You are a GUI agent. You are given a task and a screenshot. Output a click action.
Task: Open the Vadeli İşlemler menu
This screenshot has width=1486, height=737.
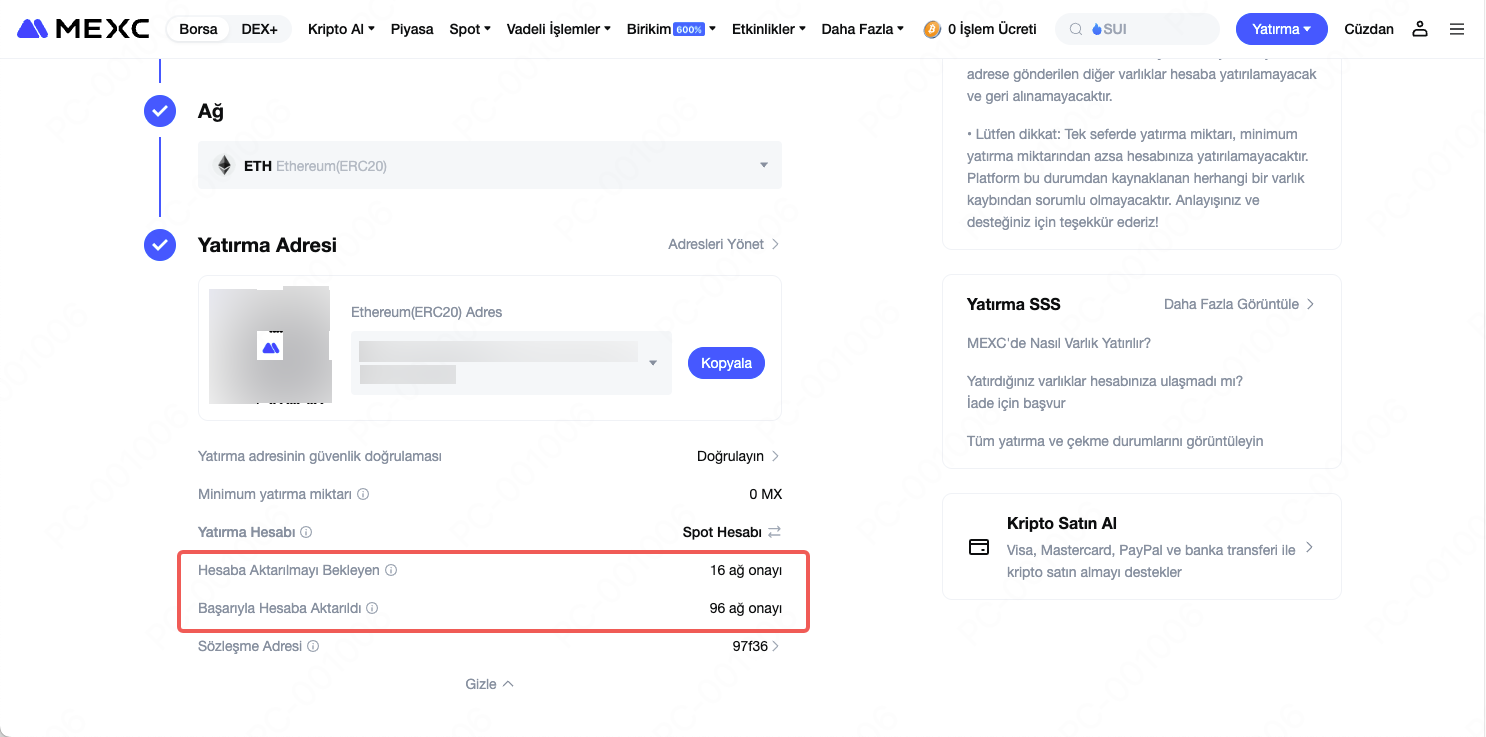(x=559, y=29)
